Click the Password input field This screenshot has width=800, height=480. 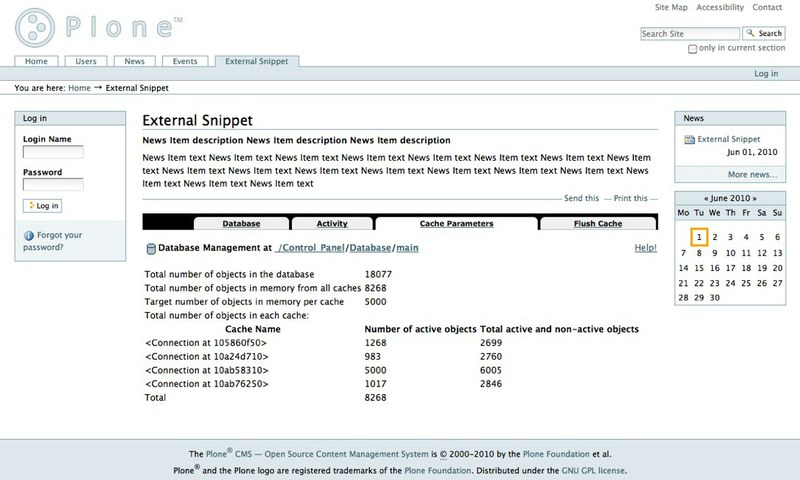pyautogui.click(x=53, y=185)
